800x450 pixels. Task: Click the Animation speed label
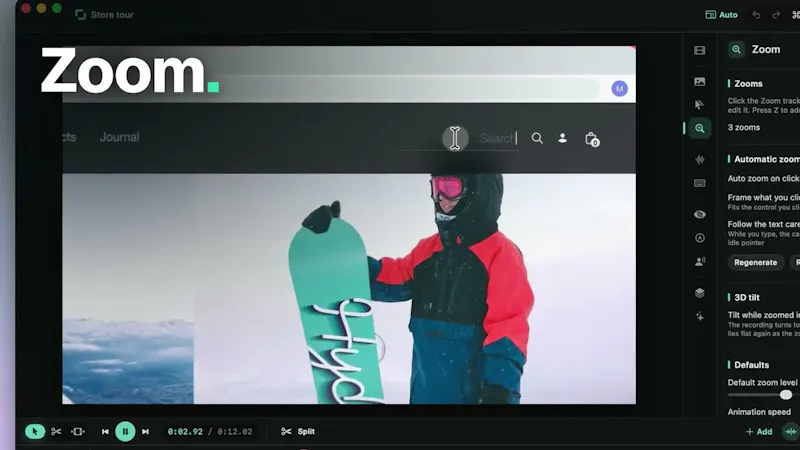click(x=759, y=412)
